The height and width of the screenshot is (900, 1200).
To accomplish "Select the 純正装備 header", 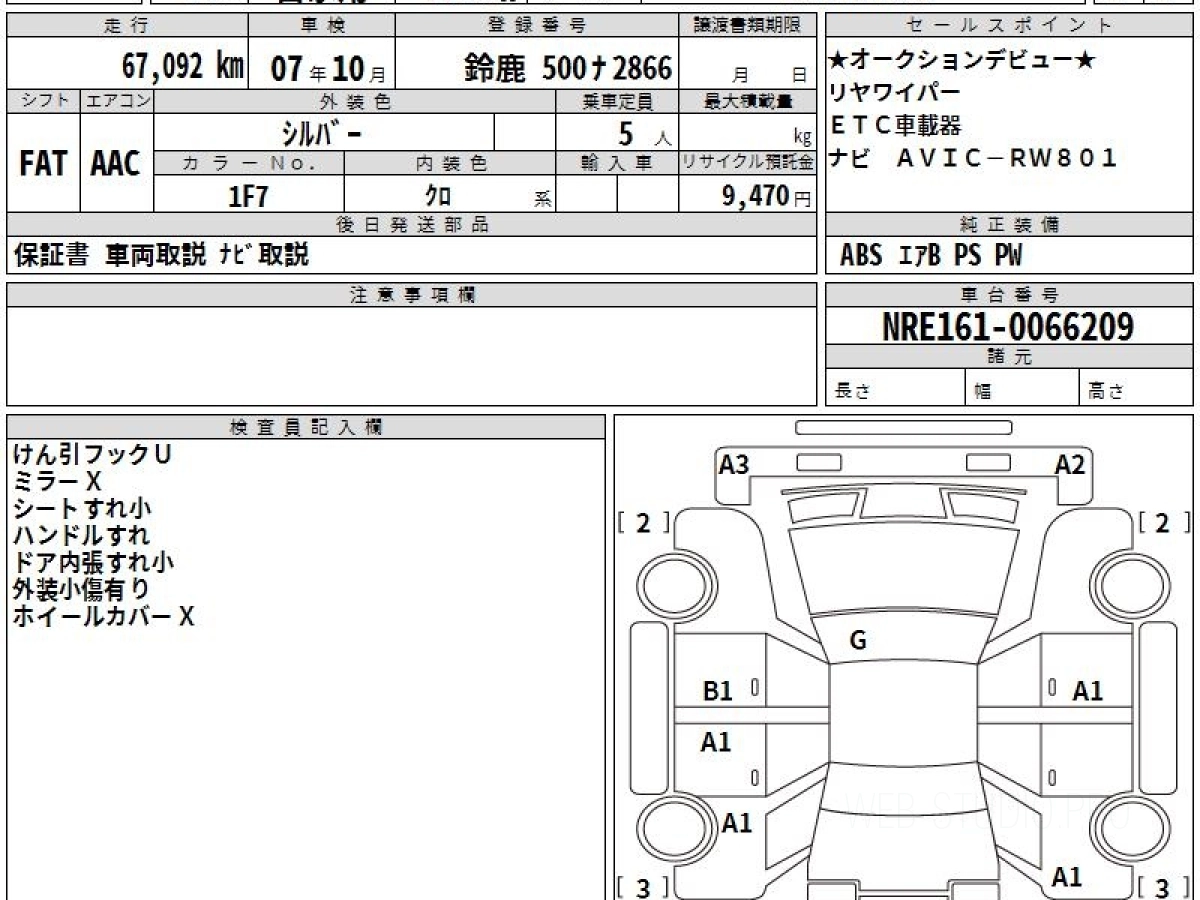I will [x=1009, y=225].
